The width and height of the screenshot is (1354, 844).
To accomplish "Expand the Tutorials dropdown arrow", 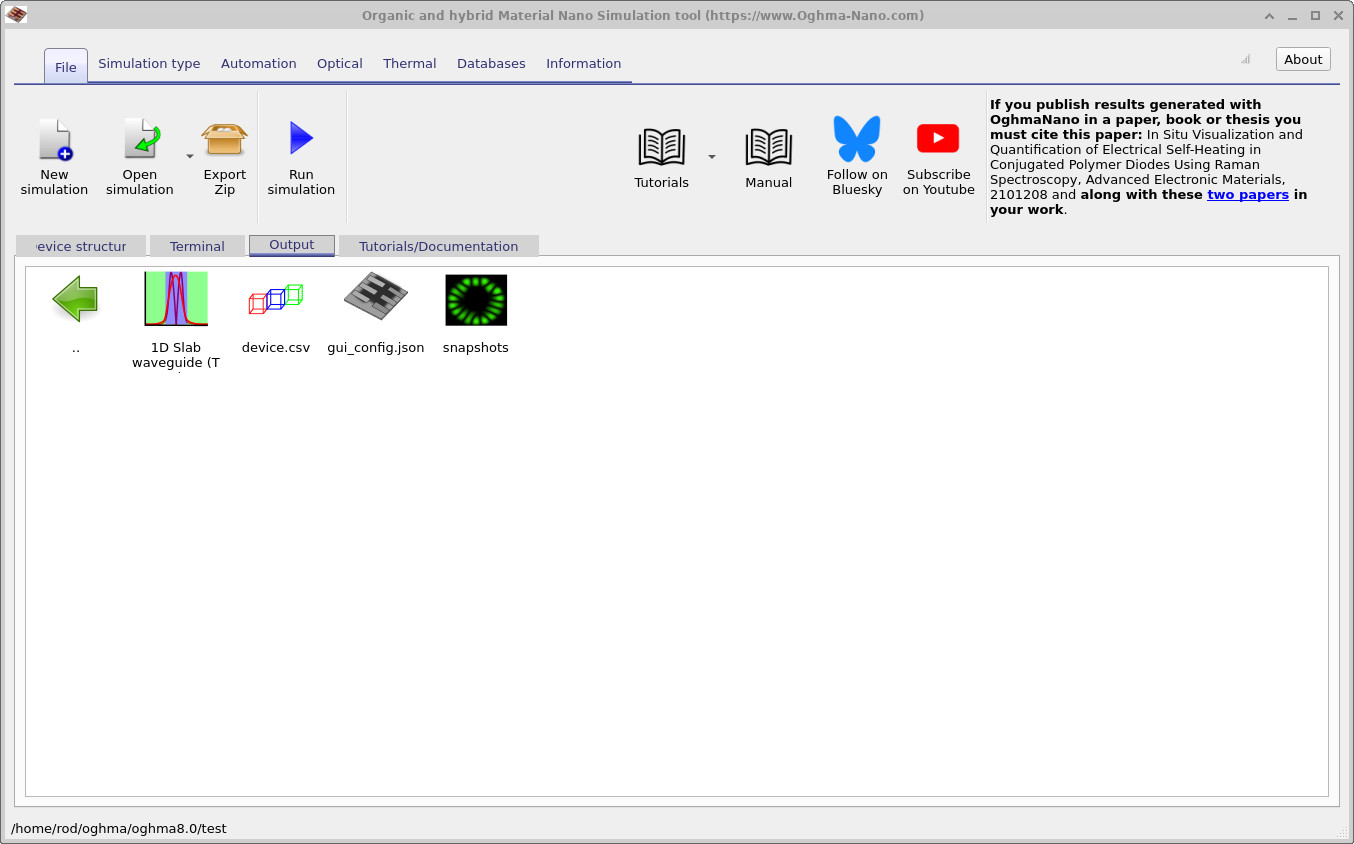I will 712,157.
